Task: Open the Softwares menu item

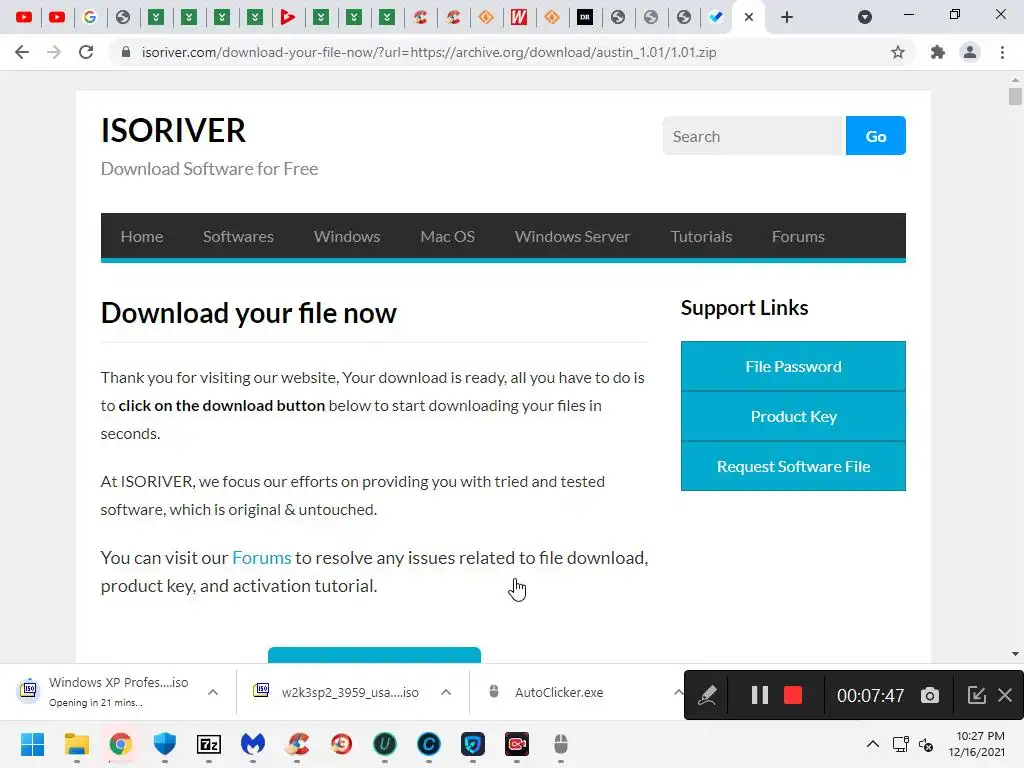Action: point(238,236)
